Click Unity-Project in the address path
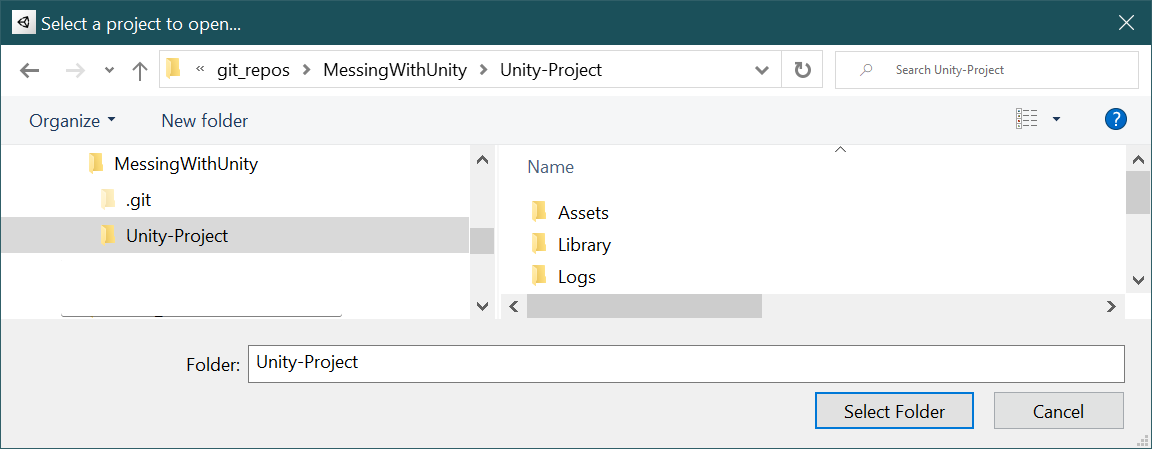1152x449 pixels. 551,70
